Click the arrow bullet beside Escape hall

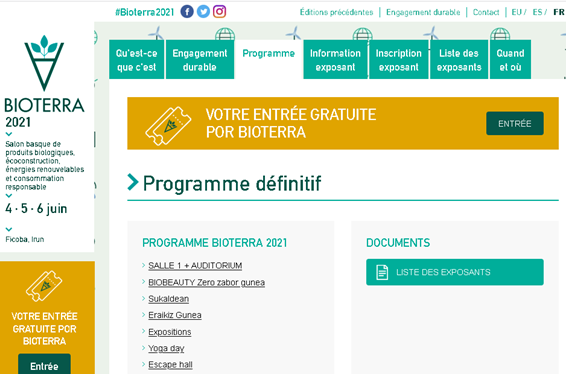pyautogui.click(x=144, y=364)
